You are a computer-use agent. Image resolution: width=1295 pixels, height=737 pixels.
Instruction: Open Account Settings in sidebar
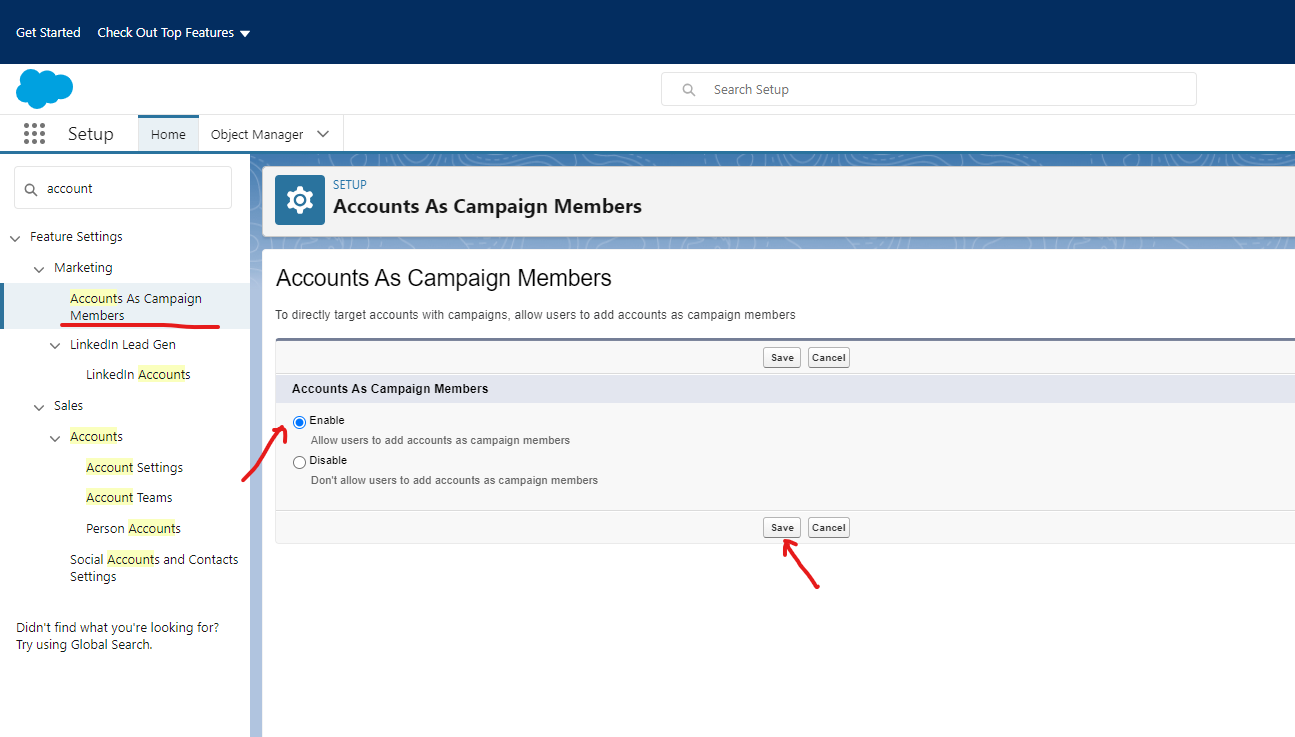coord(134,468)
